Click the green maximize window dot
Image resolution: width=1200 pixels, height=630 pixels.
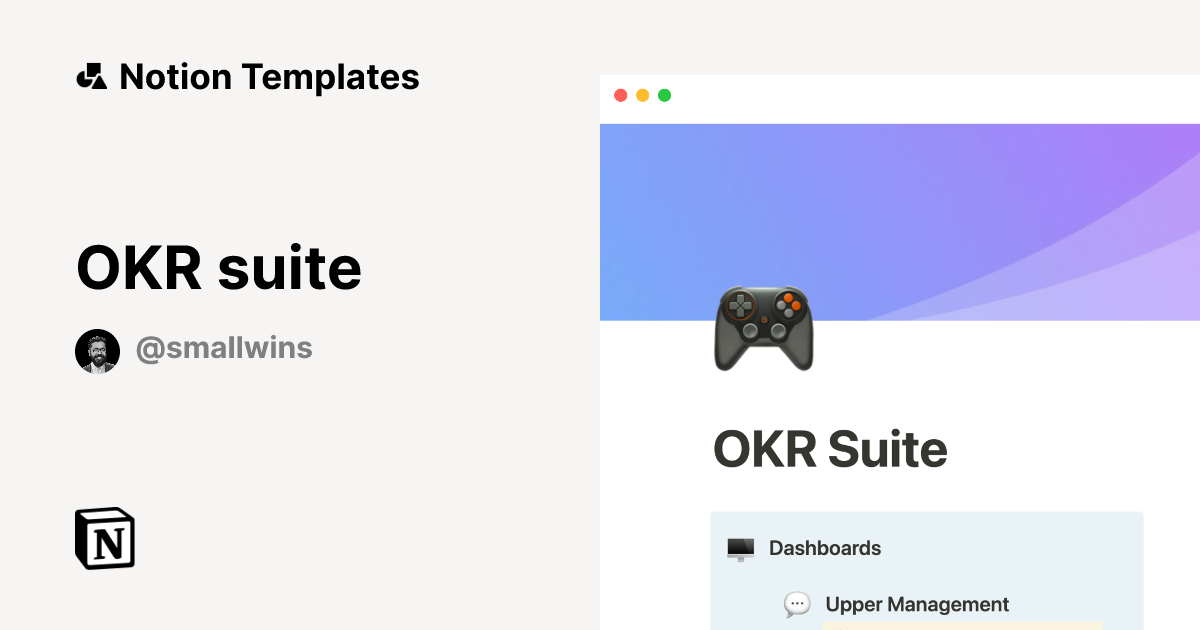tap(664, 96)
